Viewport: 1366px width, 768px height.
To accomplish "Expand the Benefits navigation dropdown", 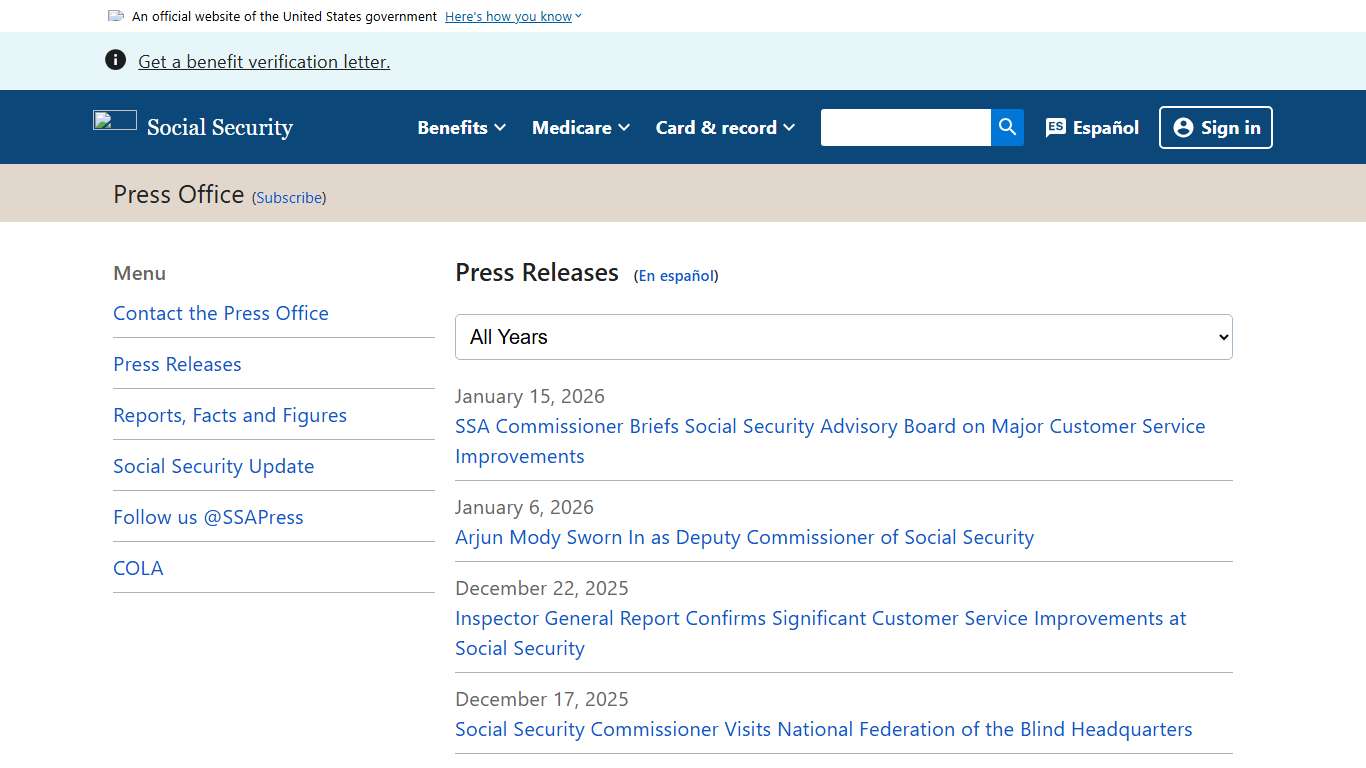I will pos(460,127).
